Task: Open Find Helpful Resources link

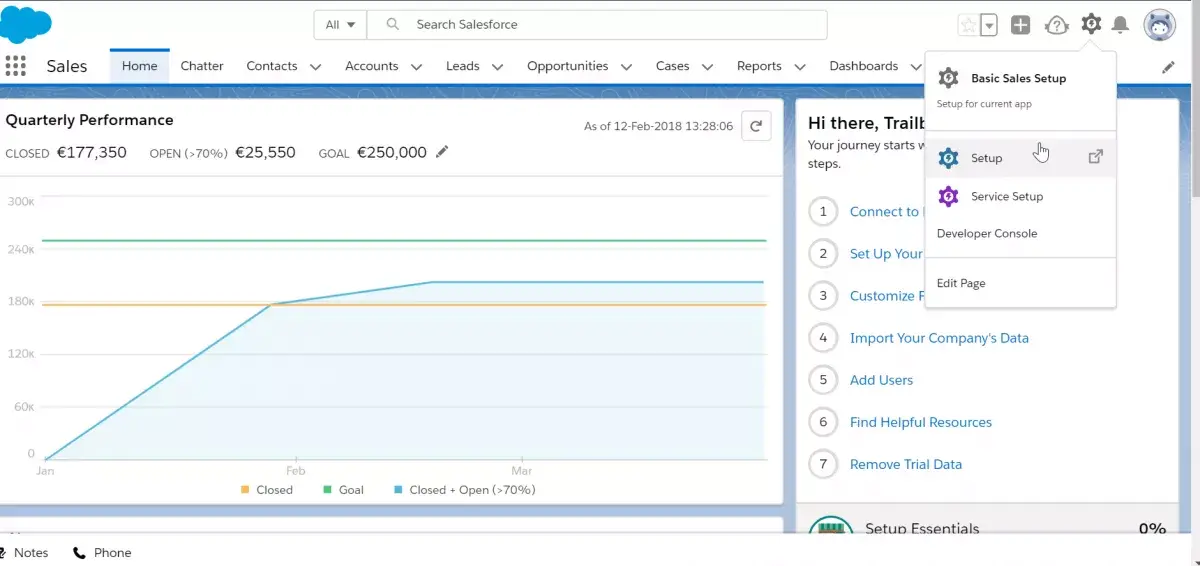Action: click(921, 422)
